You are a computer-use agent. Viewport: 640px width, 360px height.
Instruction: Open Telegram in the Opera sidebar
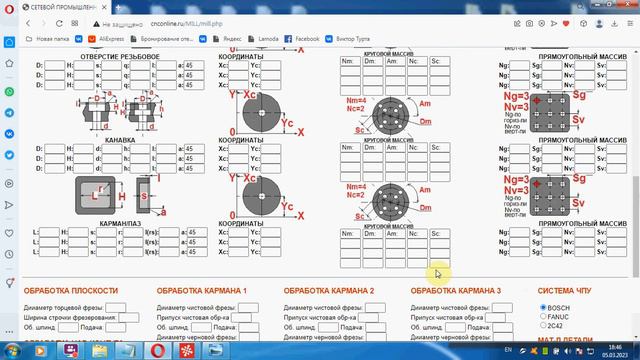[9, 113]
